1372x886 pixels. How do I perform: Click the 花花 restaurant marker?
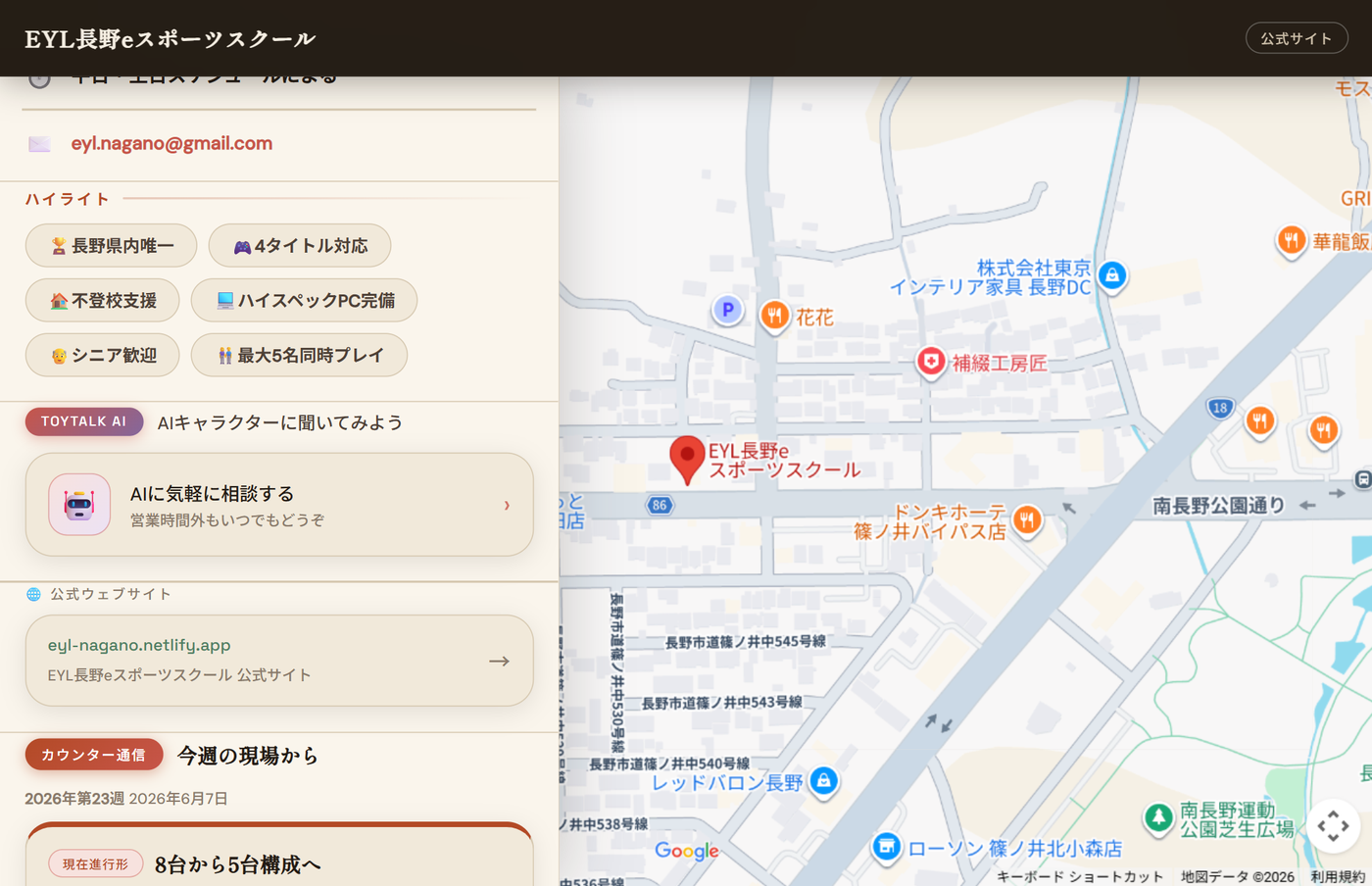(774, 316)
